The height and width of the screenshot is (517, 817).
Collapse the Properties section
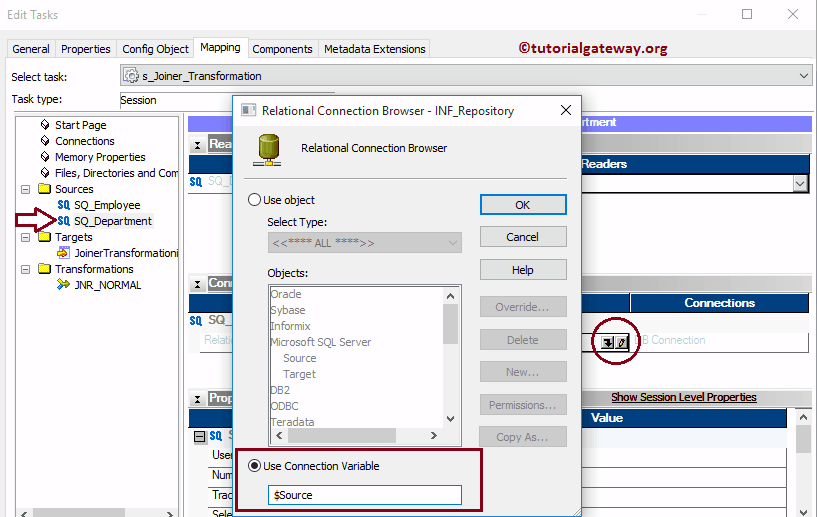click(x=197, y=399)
